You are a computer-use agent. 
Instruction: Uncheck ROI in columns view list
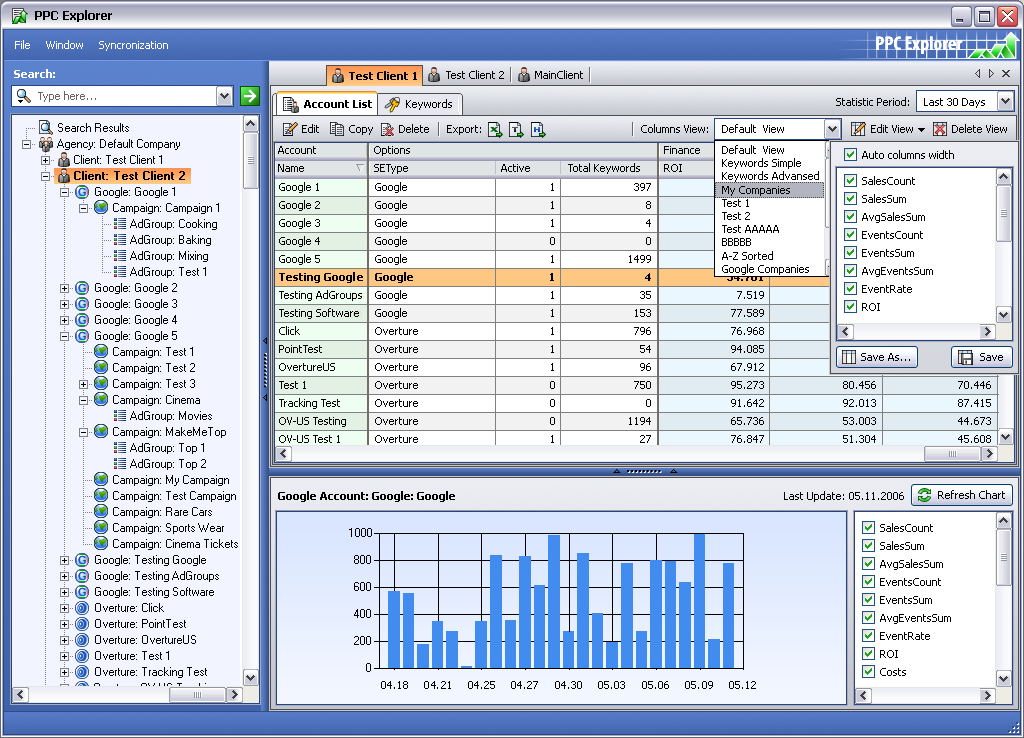[x=850, y=307]
